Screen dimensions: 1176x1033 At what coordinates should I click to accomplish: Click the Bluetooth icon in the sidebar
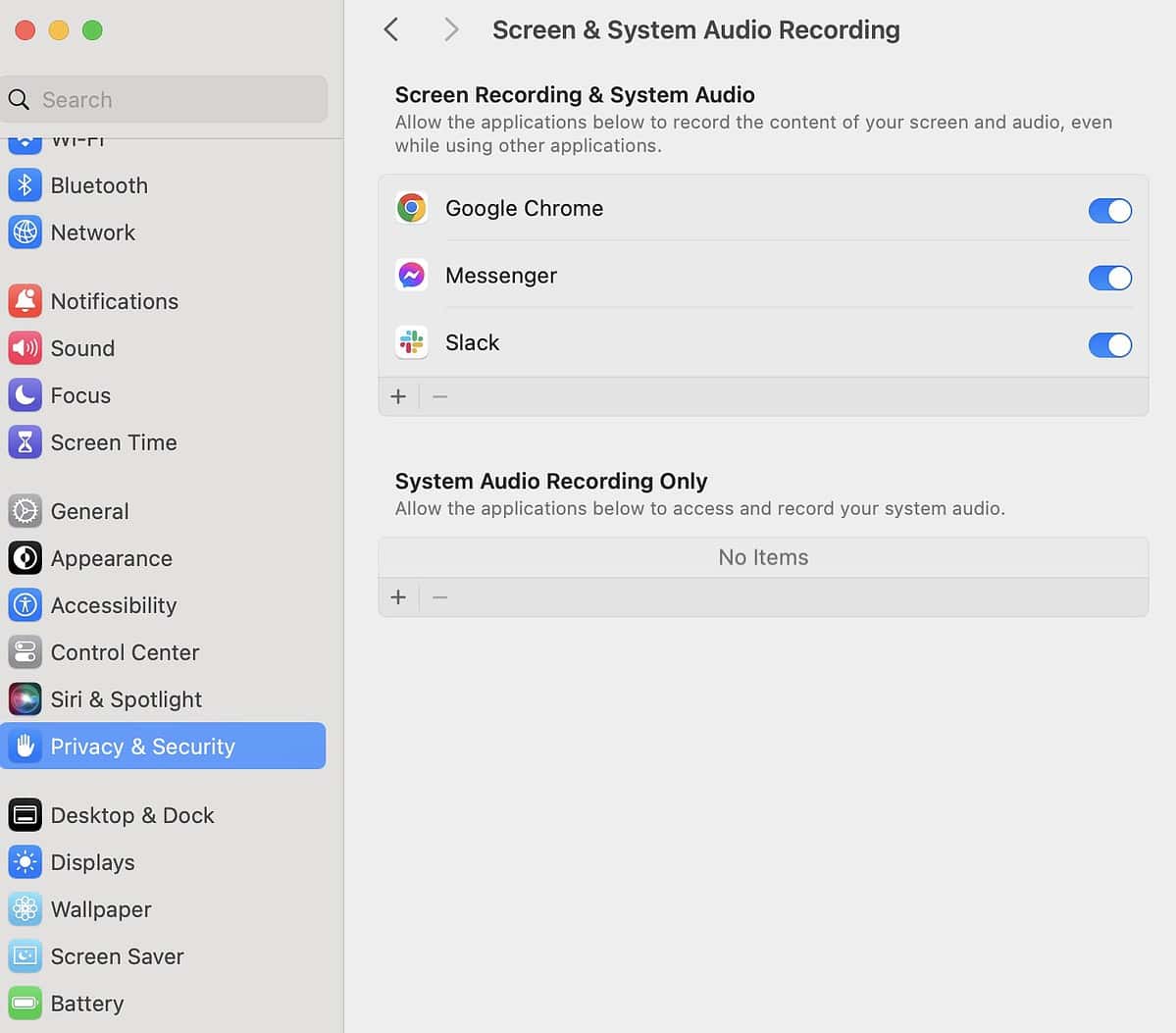25,184
